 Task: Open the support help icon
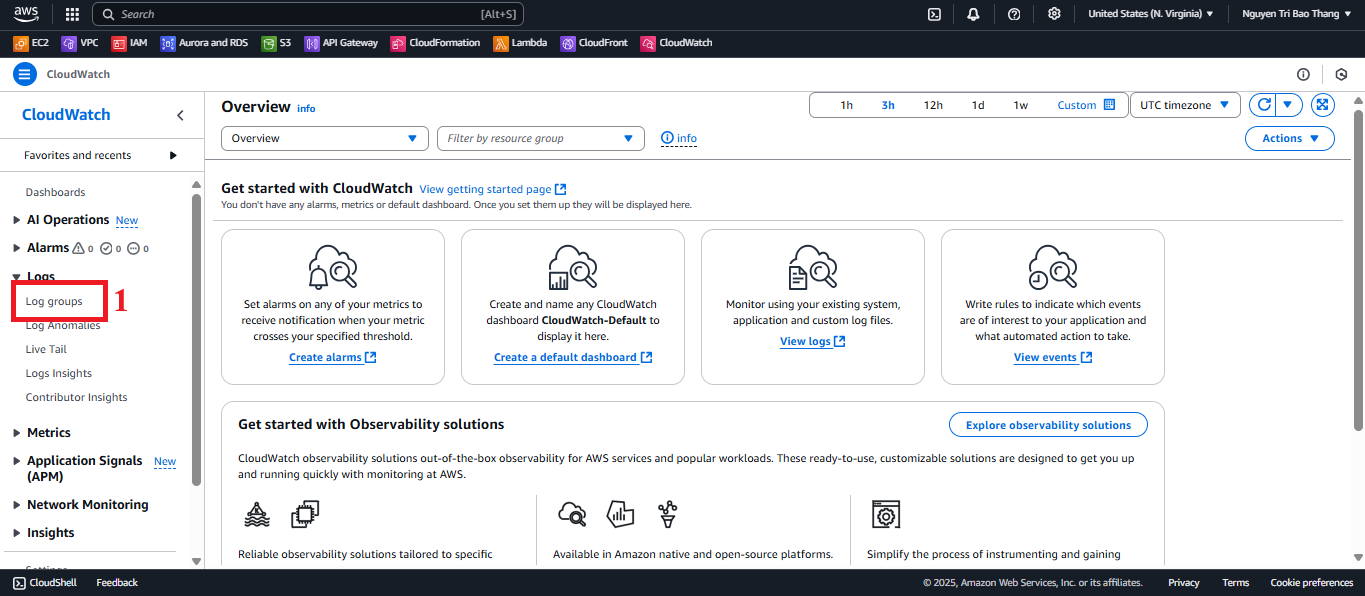point(1014,14)
